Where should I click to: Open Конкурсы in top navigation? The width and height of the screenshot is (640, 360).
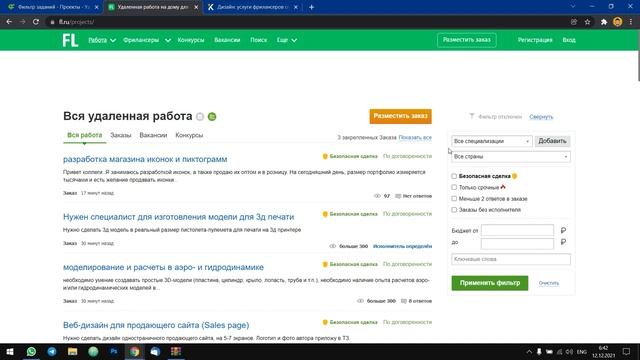pyautogui.click(x=191, y=40)
